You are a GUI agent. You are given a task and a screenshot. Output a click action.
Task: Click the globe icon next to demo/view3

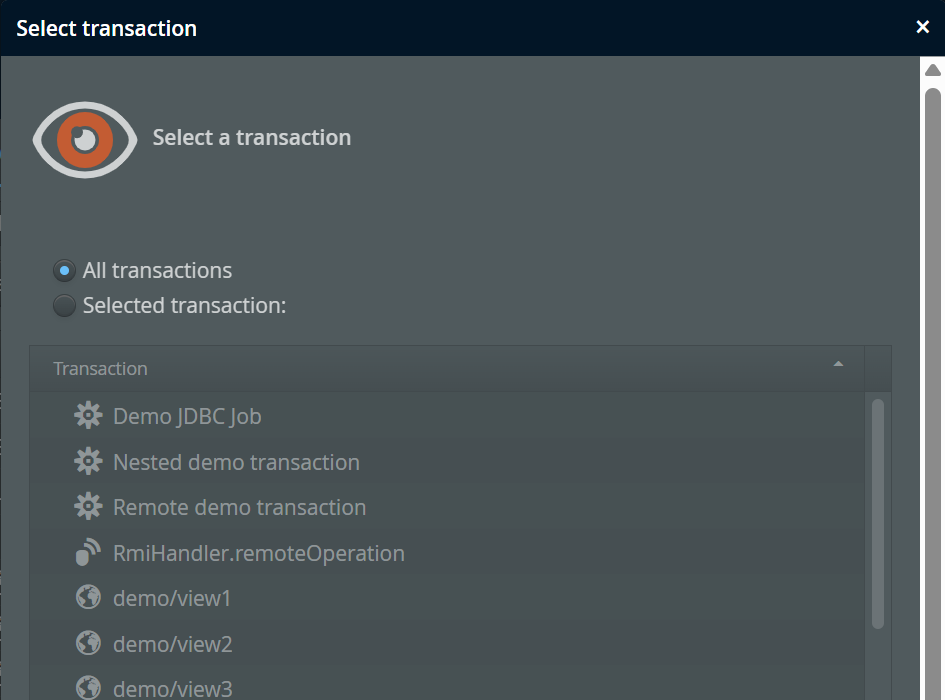(x=88, y=688)
